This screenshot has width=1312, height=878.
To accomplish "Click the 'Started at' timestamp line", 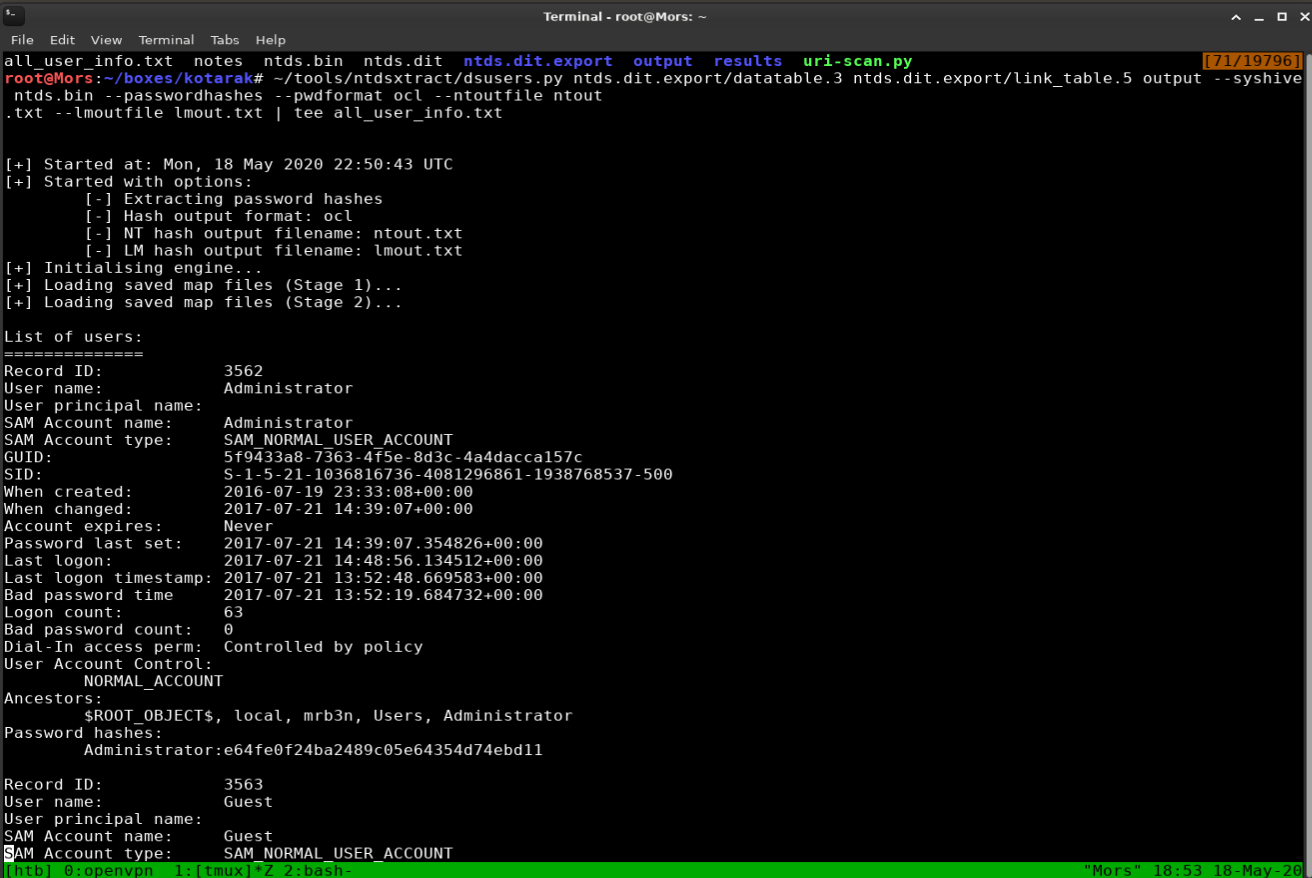I will [228, 164].
